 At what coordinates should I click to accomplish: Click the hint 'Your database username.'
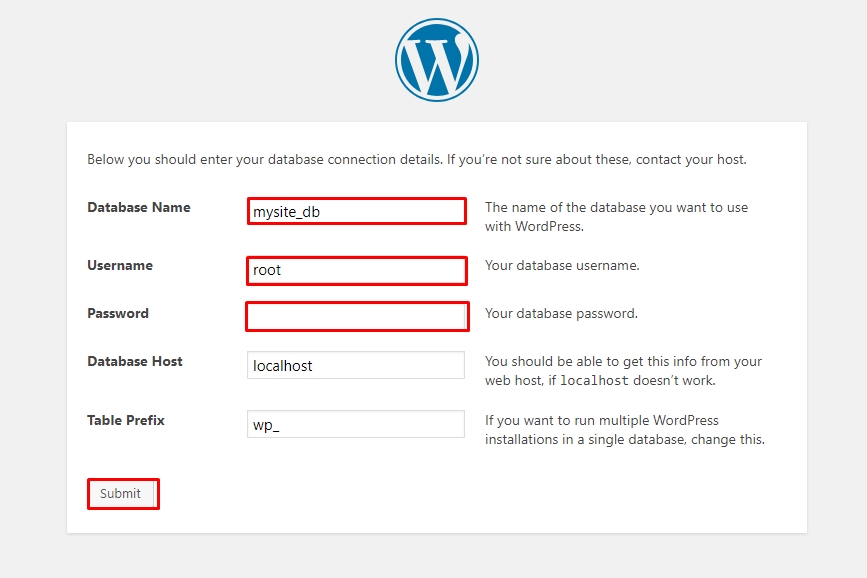click(x=562, y=265)
